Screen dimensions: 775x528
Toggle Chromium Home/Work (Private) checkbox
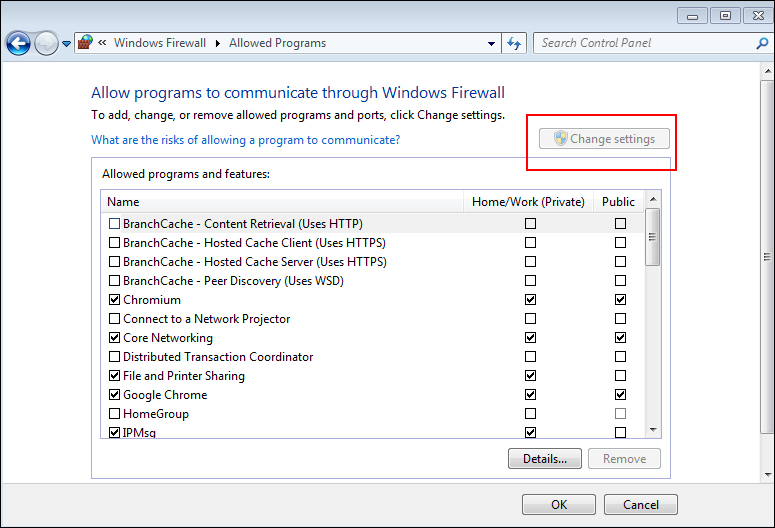[530, 300]
